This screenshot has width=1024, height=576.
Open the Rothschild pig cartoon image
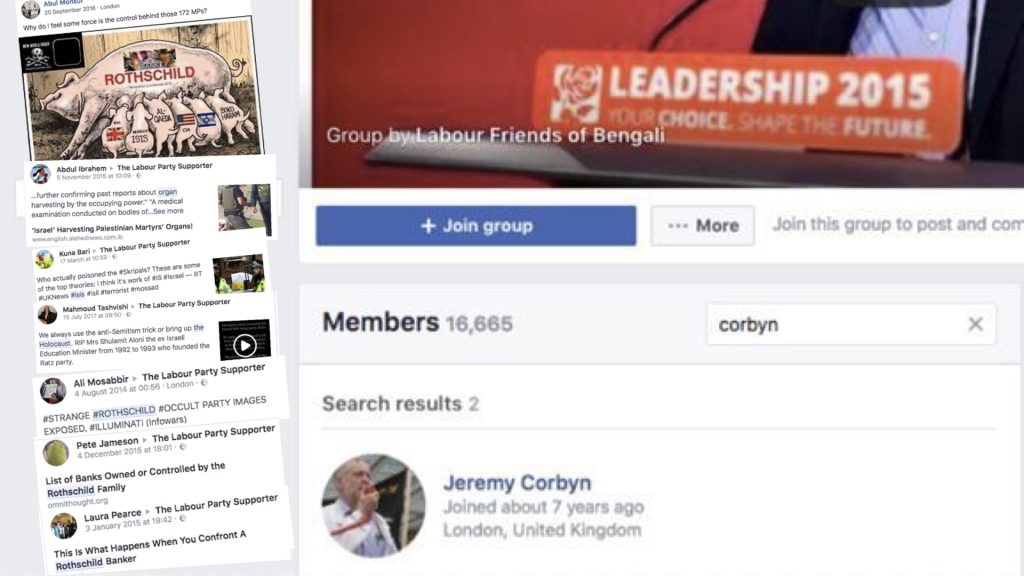pyautogui.click(x=143, y=90)
